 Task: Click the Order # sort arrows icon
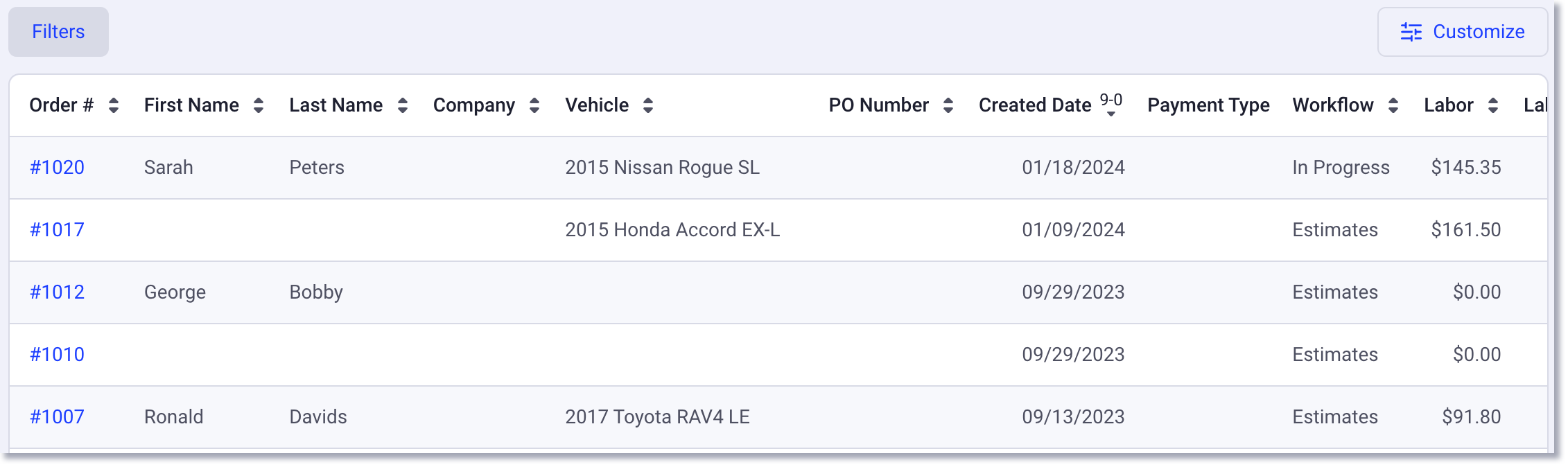[x=114, y=105]
